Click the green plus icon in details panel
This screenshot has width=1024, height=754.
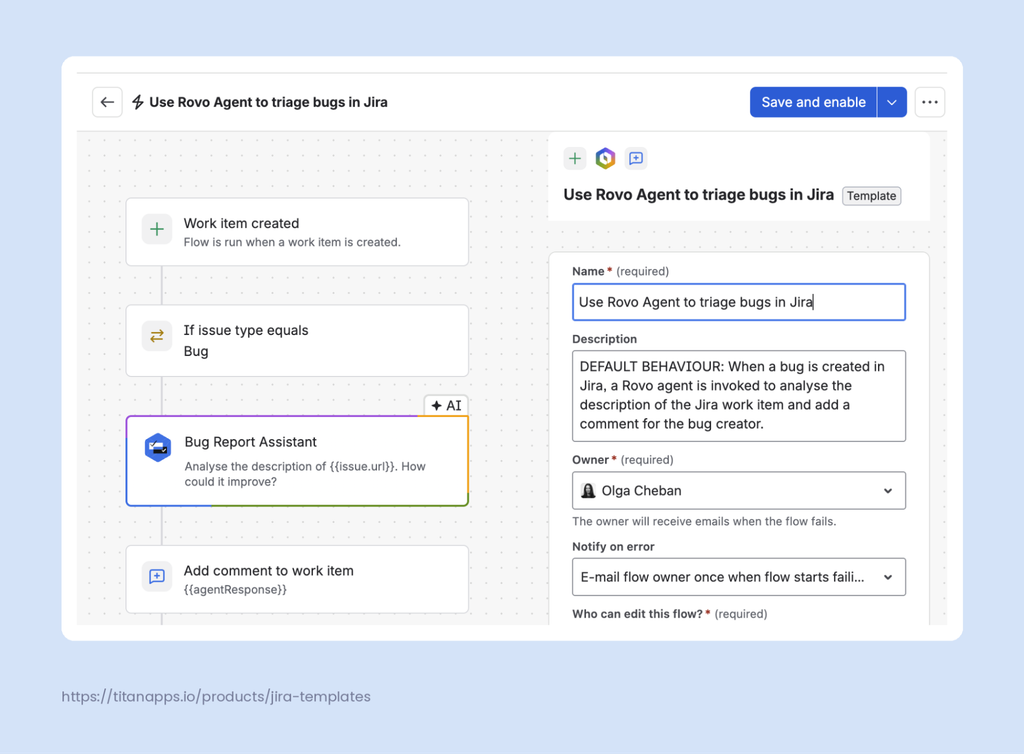point(575,158)
